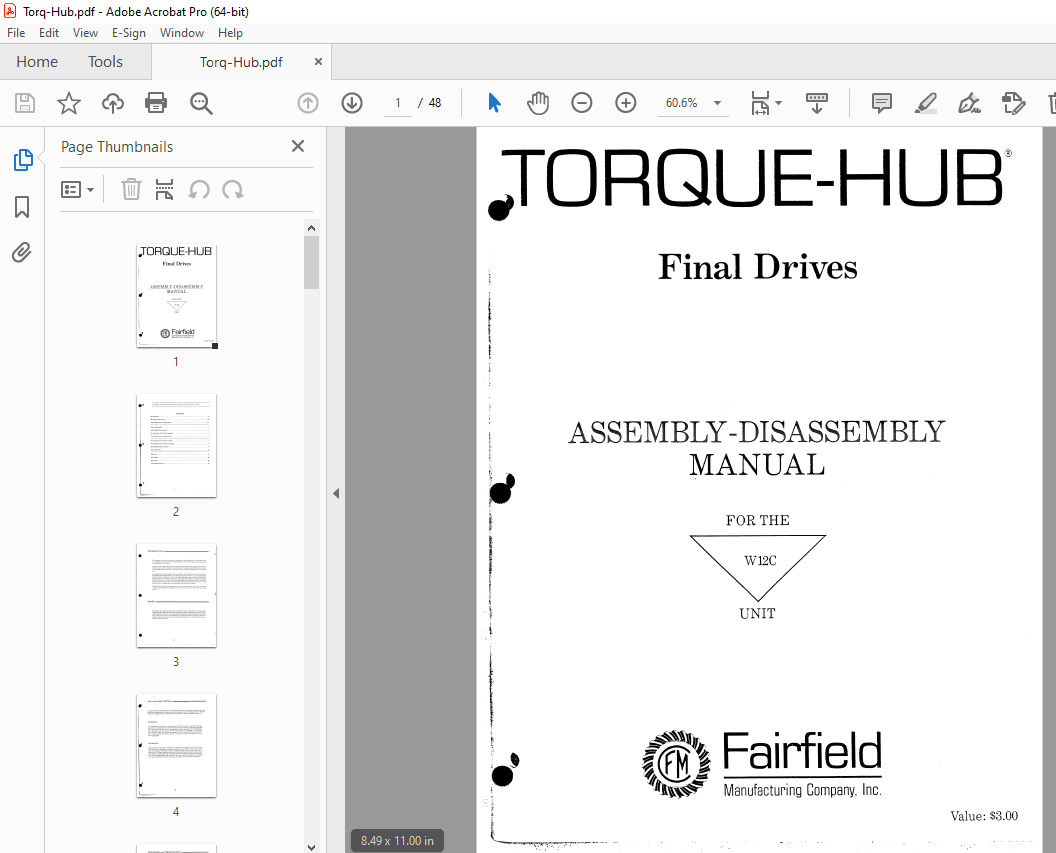
Task: Open the Attachments panel
Action: pos(22,252)
